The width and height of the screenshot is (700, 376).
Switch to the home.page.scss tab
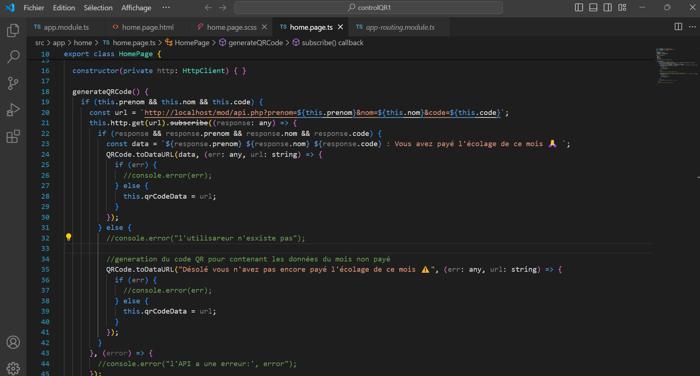(x=231, y=27)
